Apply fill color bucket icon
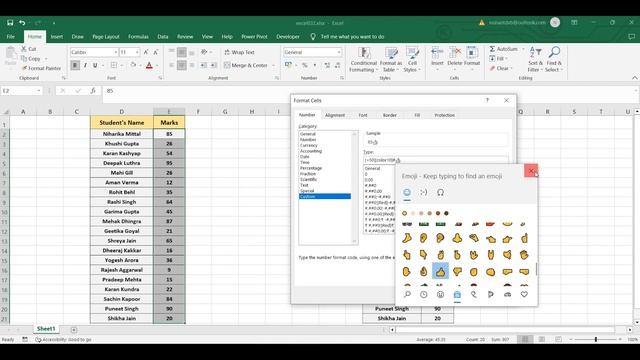The width and height of the screenshot is (640, 360). tap(133, 65)
